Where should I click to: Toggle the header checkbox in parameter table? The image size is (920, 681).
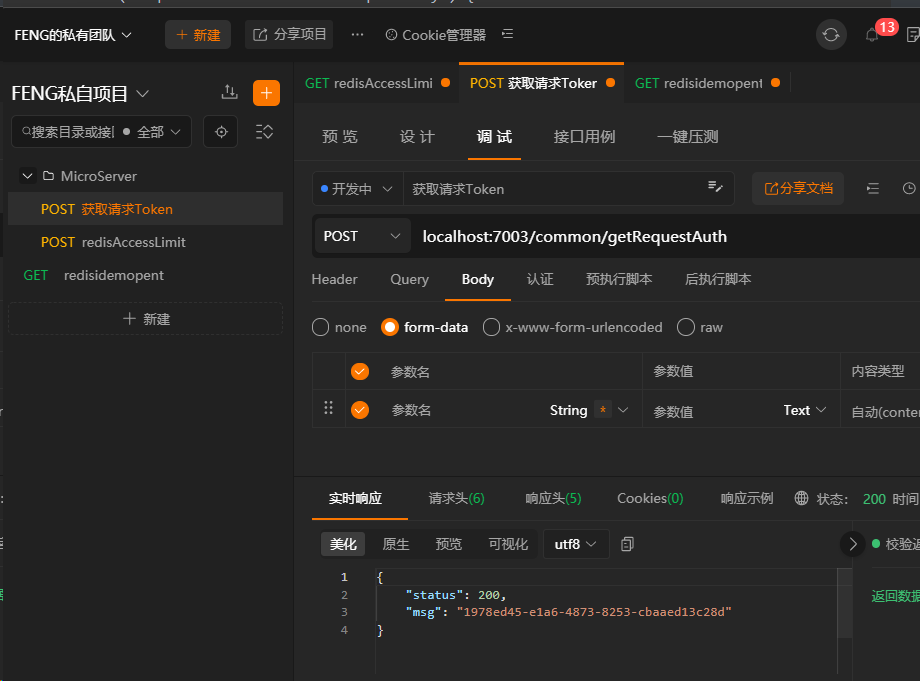(360, 371)
